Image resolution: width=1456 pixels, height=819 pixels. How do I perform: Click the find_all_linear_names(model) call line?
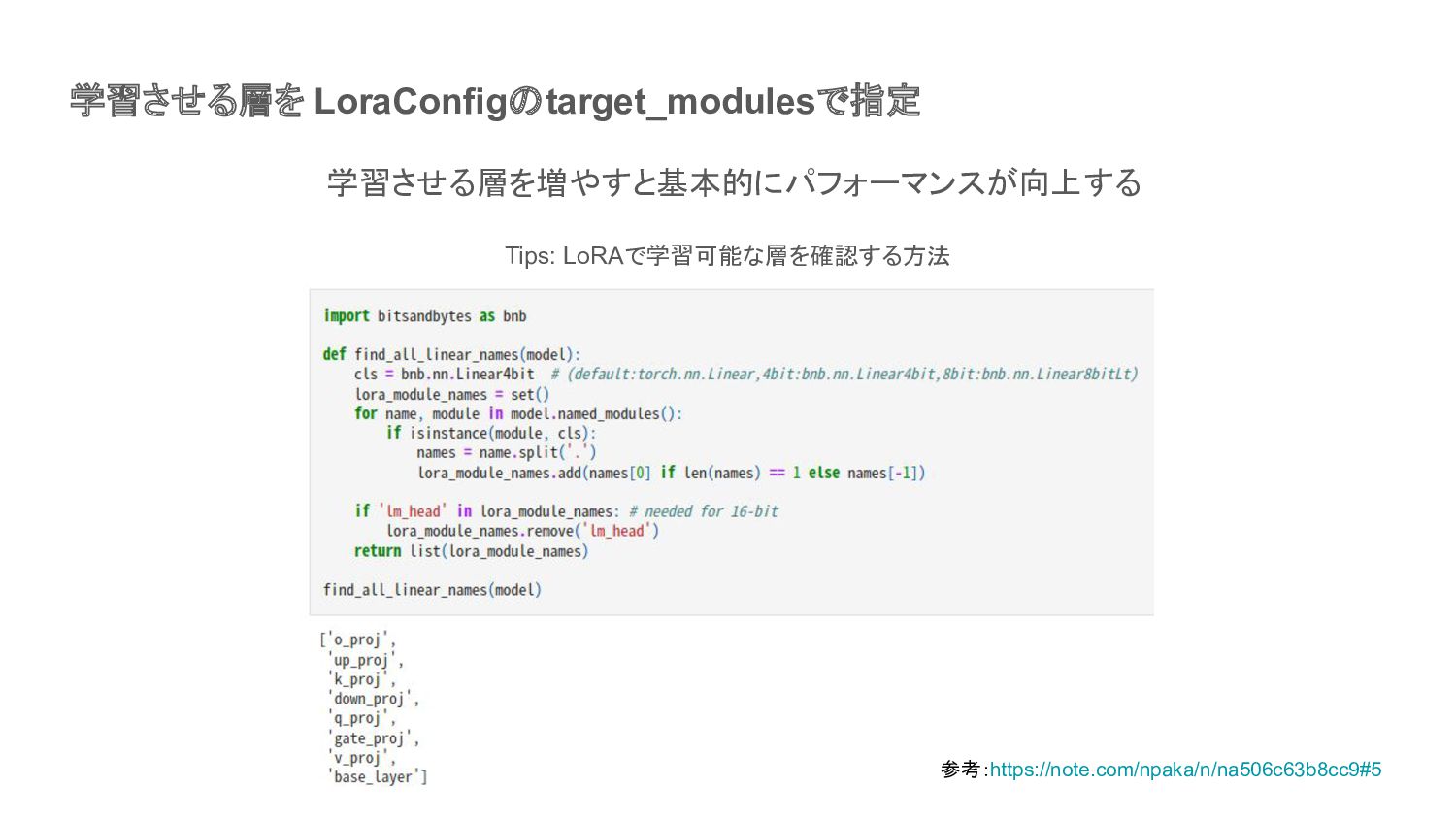pos(432,590)
